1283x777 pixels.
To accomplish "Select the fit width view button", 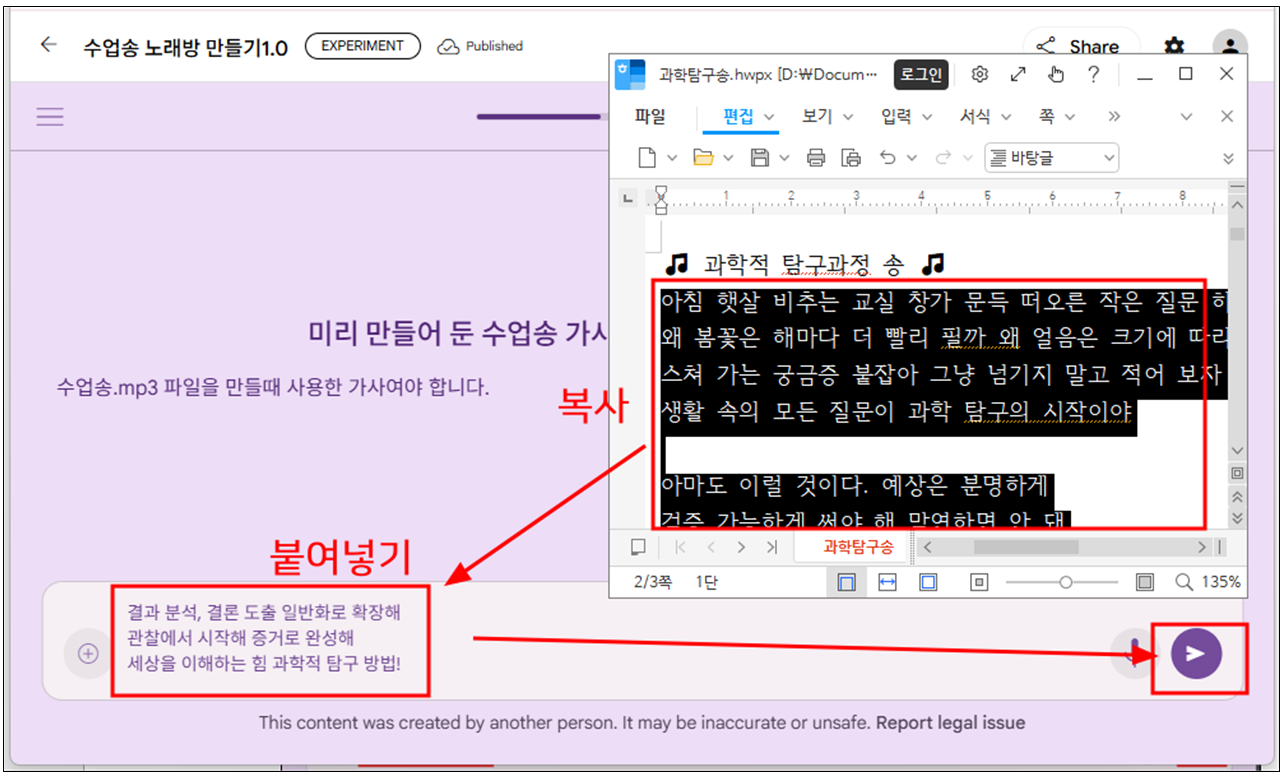I will [887, 582].
